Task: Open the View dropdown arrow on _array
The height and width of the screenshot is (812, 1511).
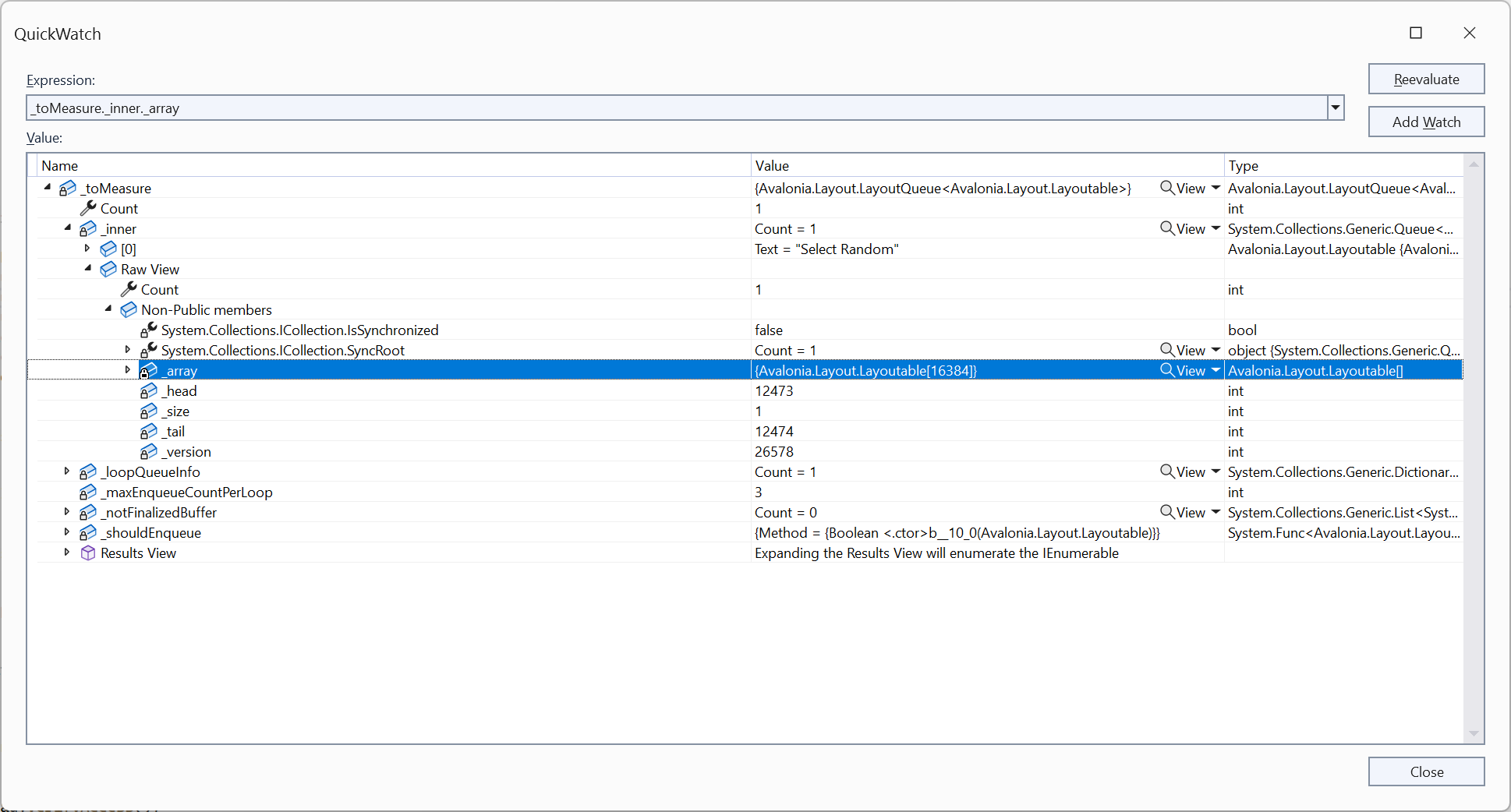Action: point(1213,370)
